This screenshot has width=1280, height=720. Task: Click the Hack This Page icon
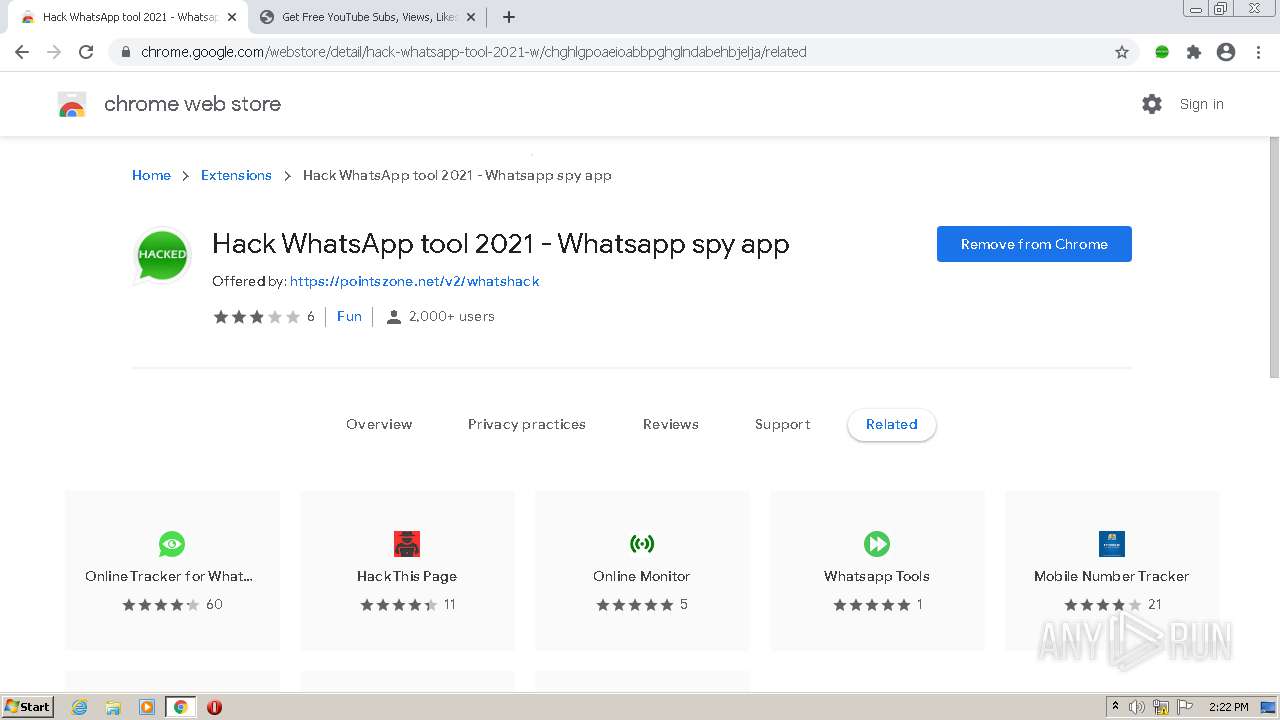pyautogui.click(x=407, y=544)
